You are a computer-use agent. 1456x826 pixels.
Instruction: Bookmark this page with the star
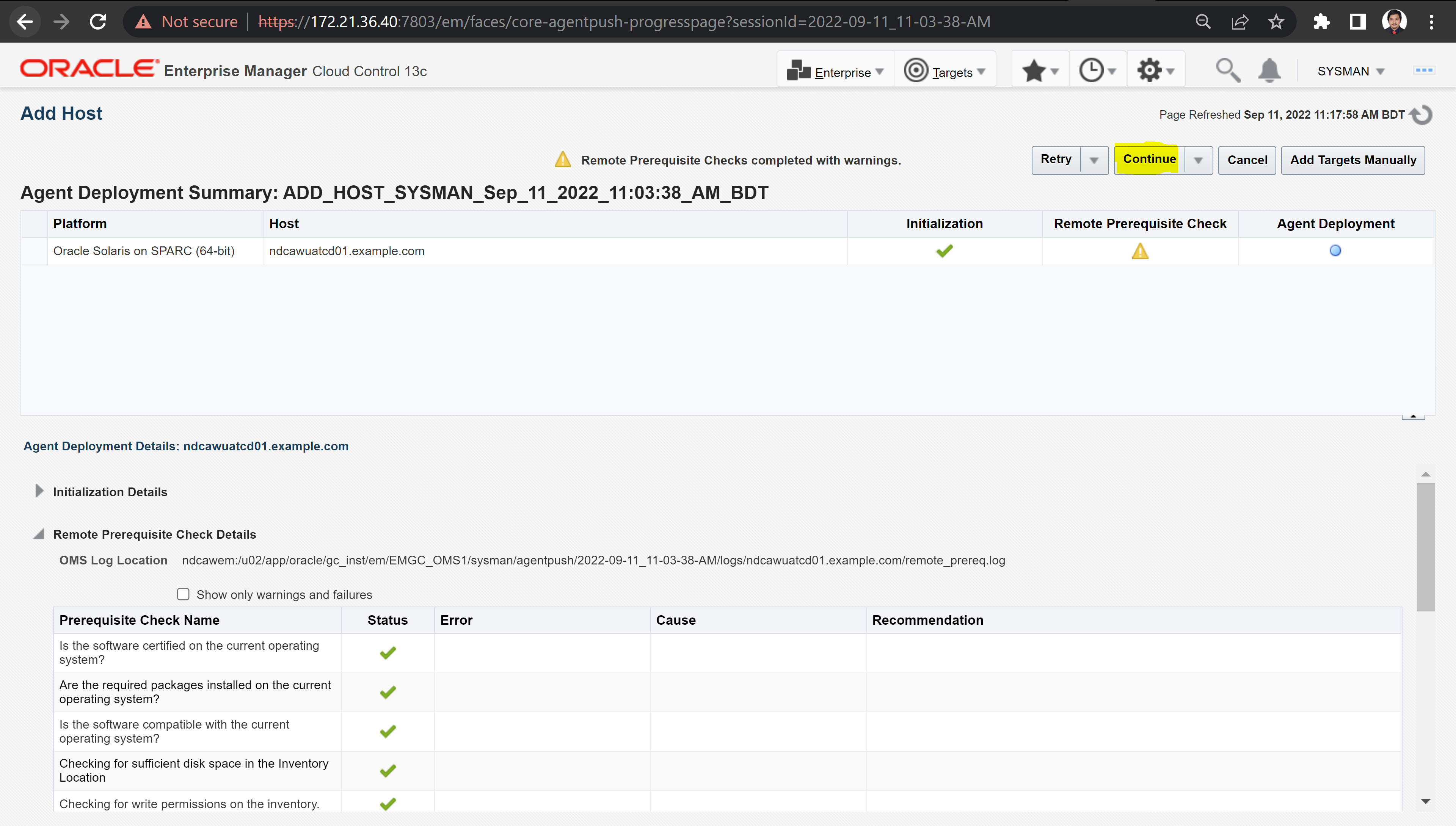click(x=1276, y=22)
